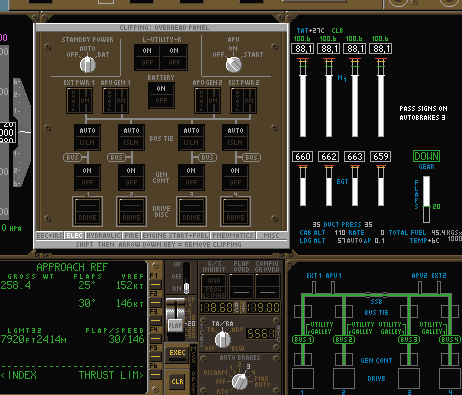Push the DRIVE DISC 2 guarded switch
The width and height of the screenshot is (462, 395).
(x=131, y=211)
